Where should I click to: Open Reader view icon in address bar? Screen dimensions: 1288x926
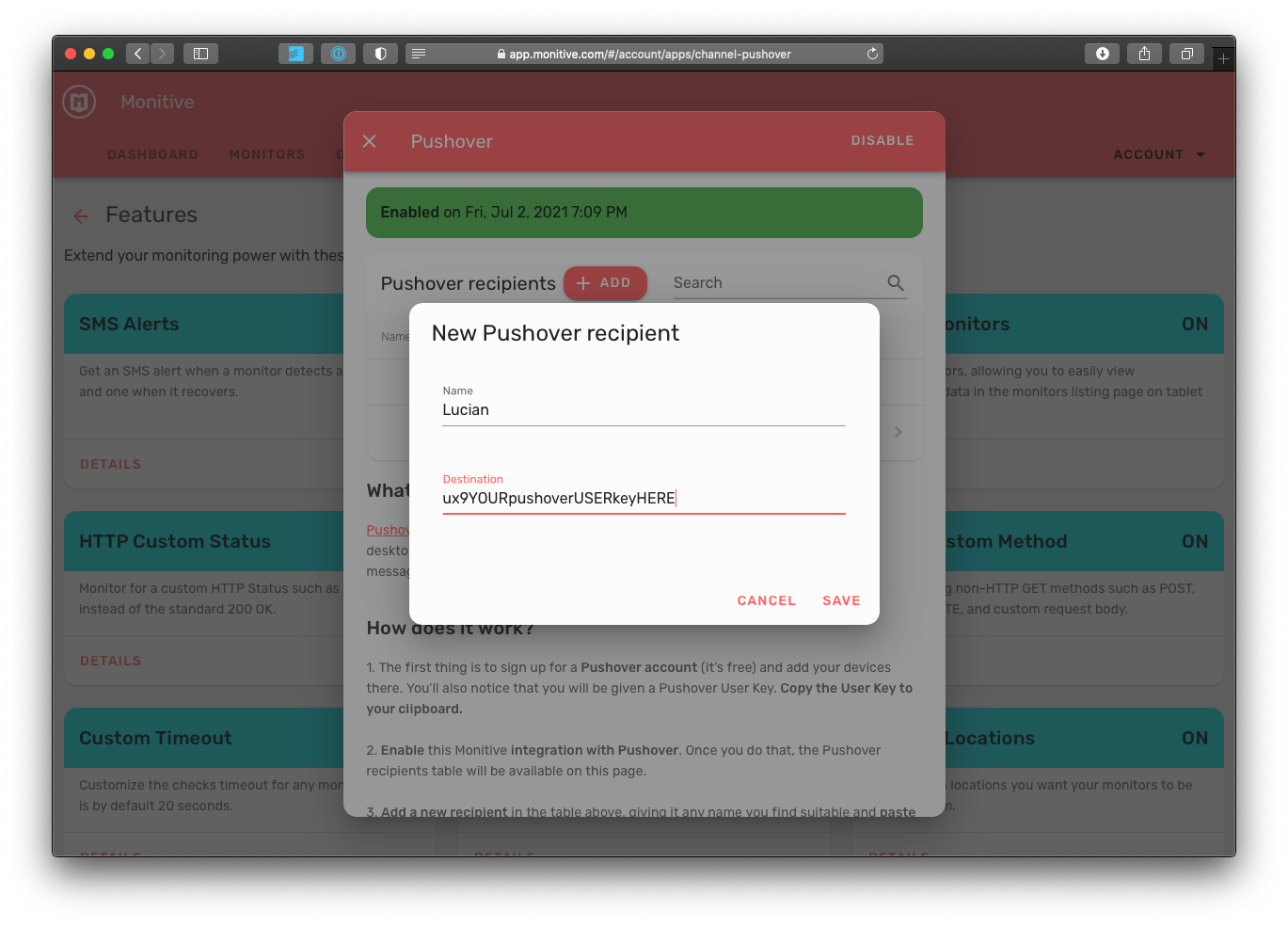[x=419, y=54]
